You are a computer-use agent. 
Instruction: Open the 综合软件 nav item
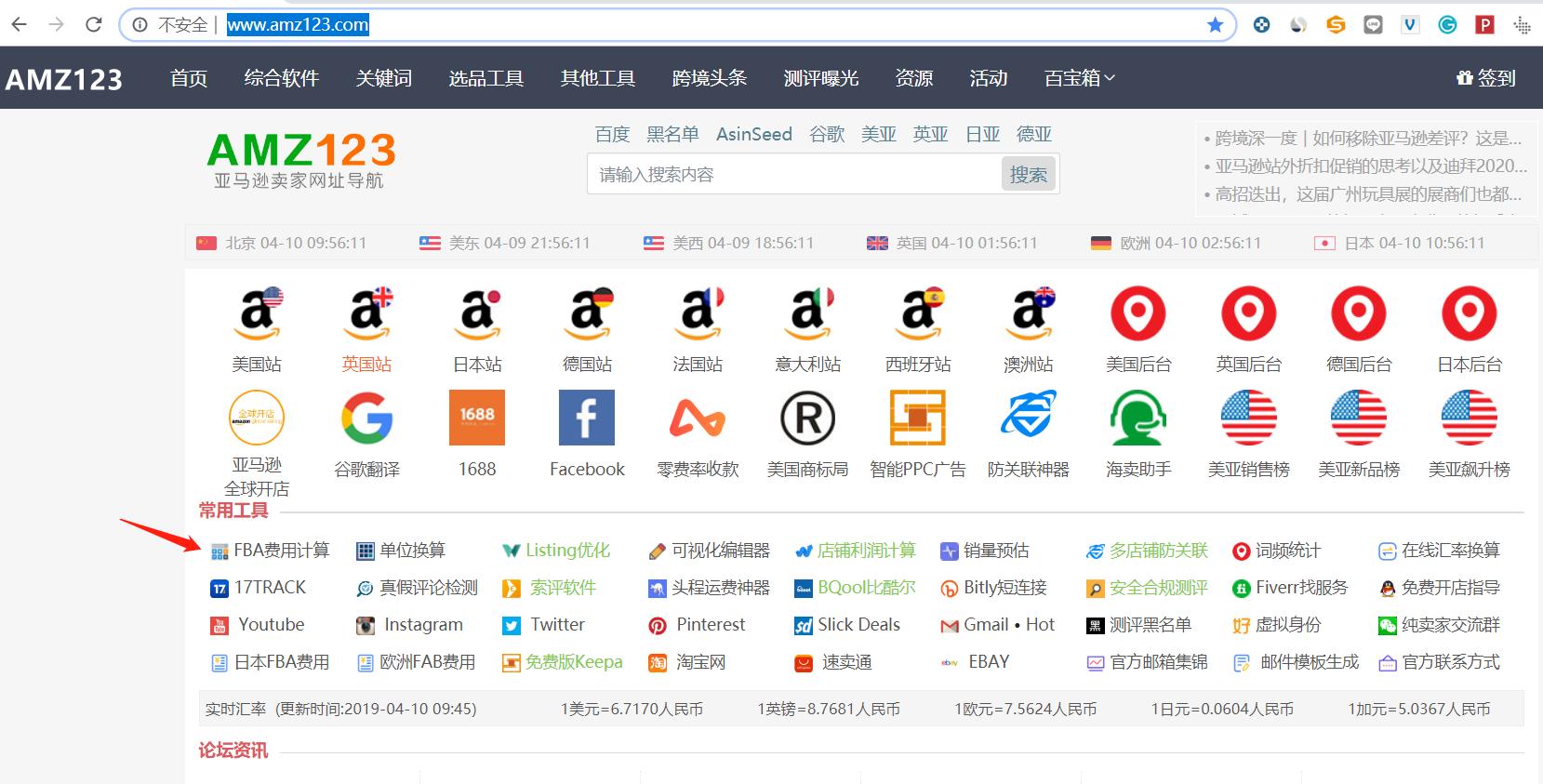coord(281,78)
